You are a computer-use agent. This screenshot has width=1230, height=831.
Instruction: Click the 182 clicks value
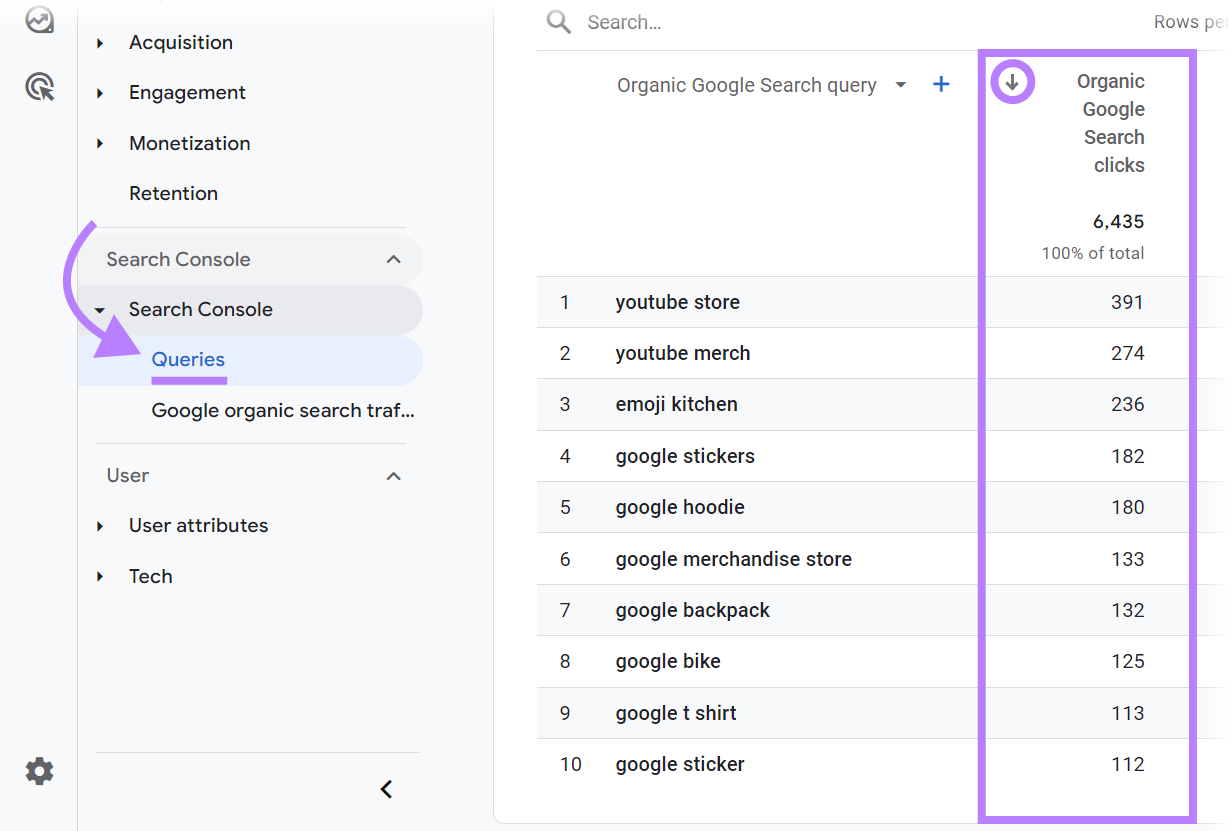1127,456
